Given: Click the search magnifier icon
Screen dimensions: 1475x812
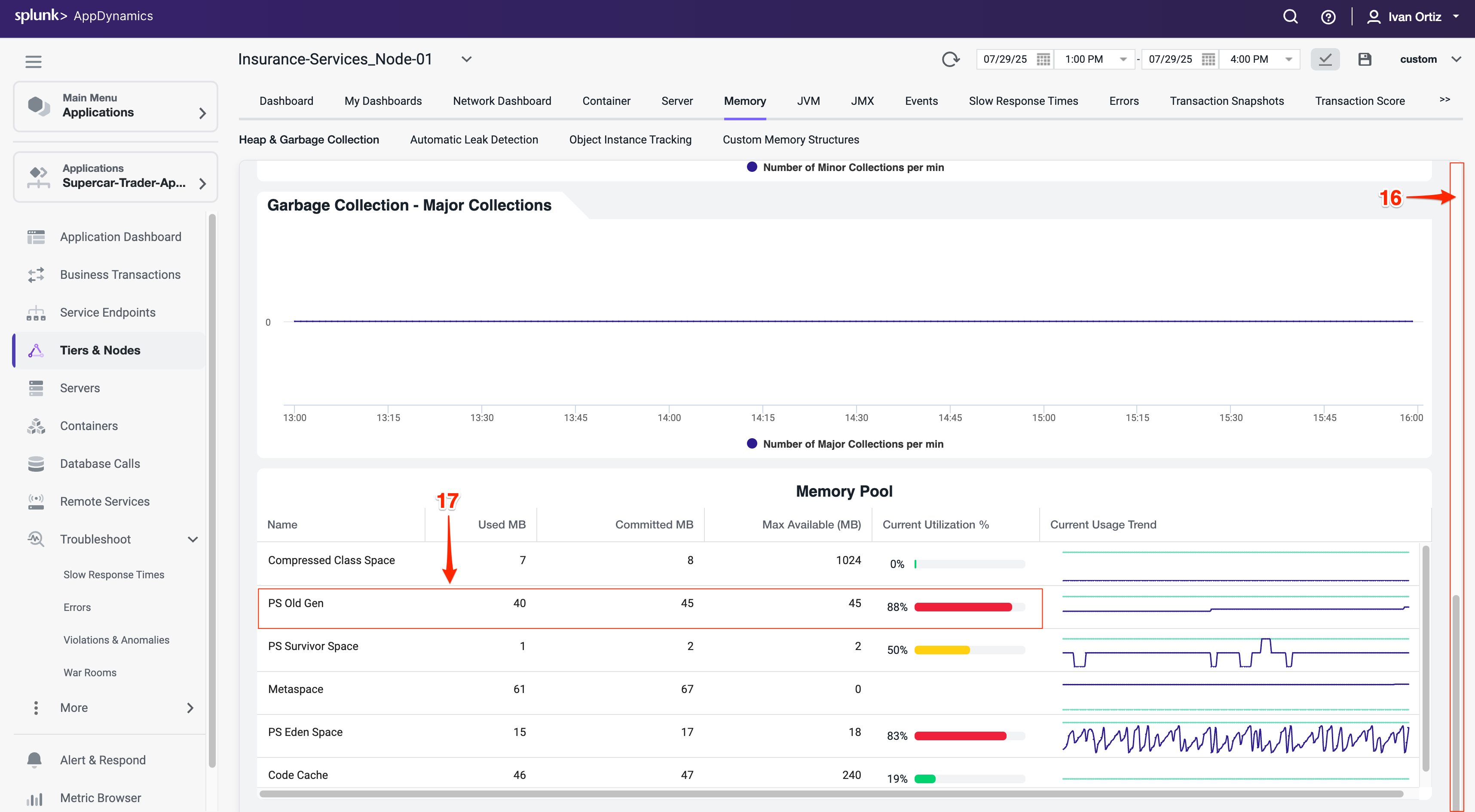Looking at the screenshot, I should [1290, 17].
